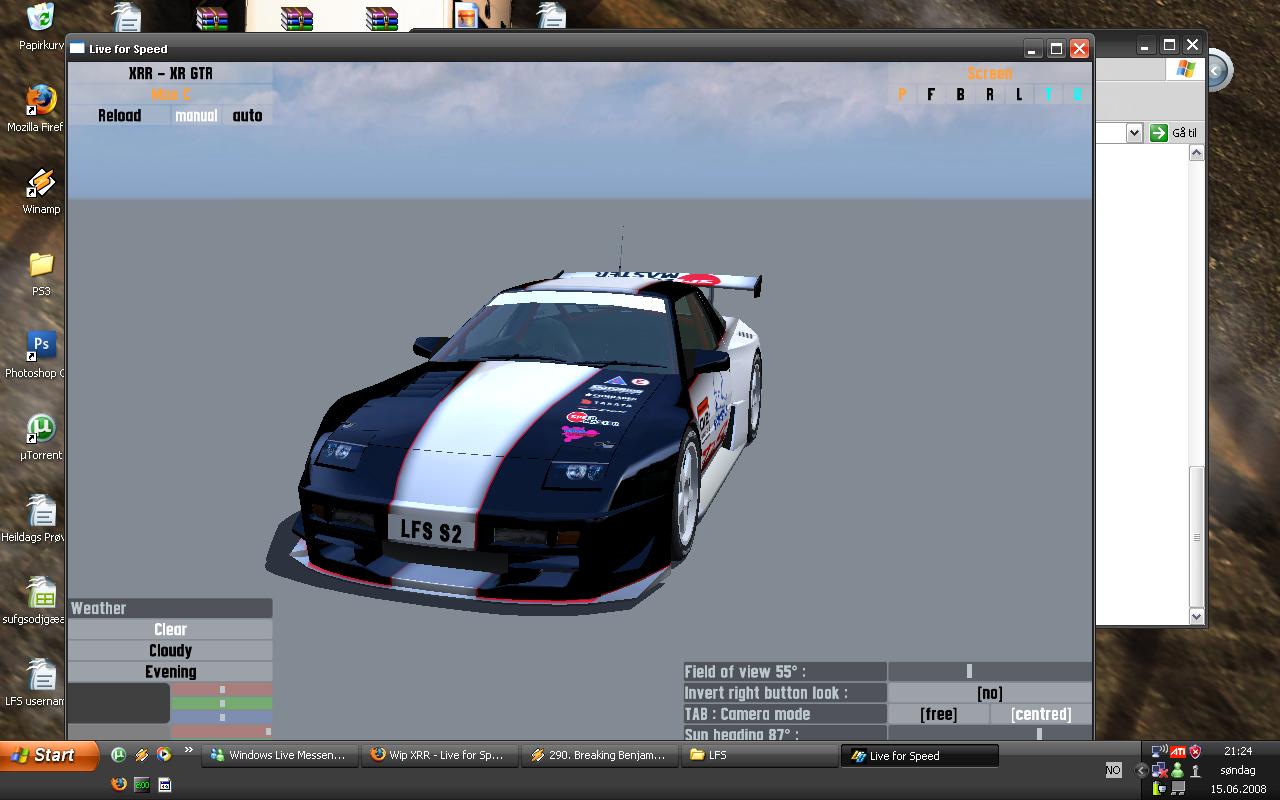1280x800 pixels.
Task: Click the Live for Speed taskbar button
Action: [920, 756]
